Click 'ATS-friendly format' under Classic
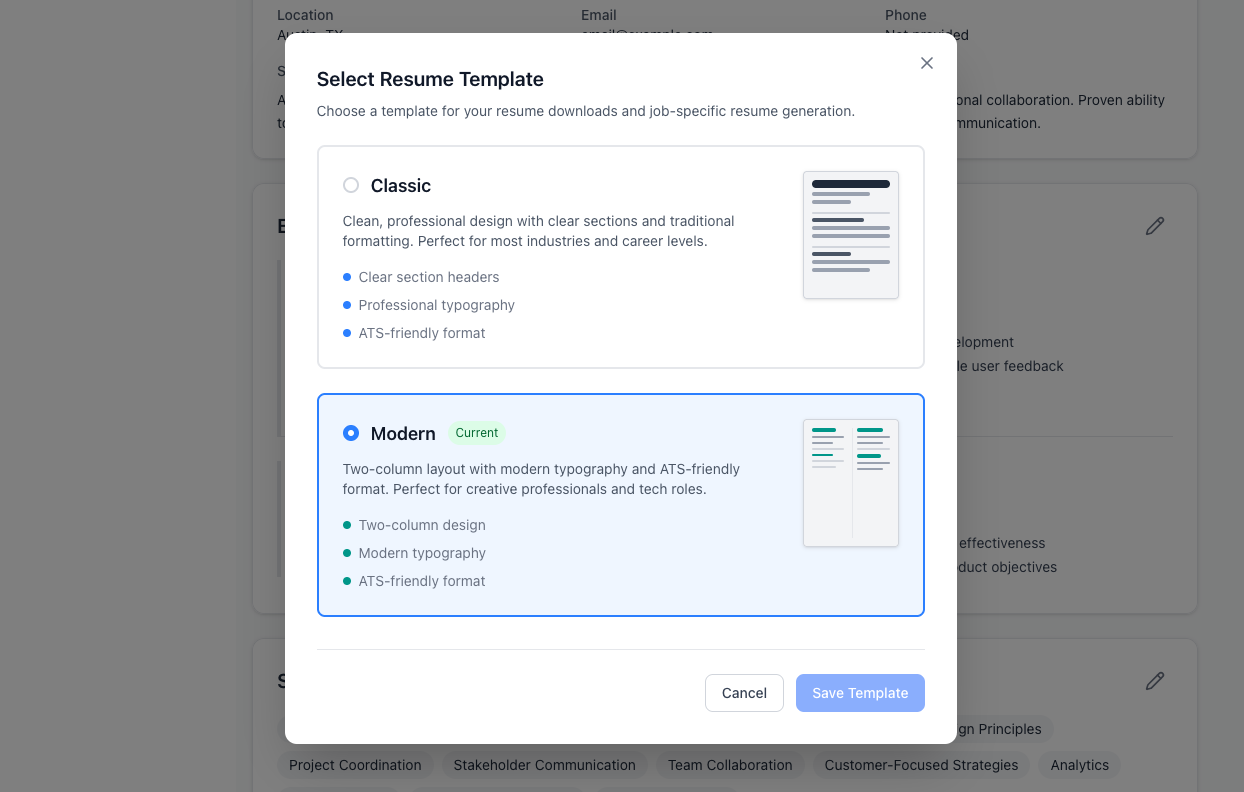The image size is (1244, 792). (x=422, y=333)
